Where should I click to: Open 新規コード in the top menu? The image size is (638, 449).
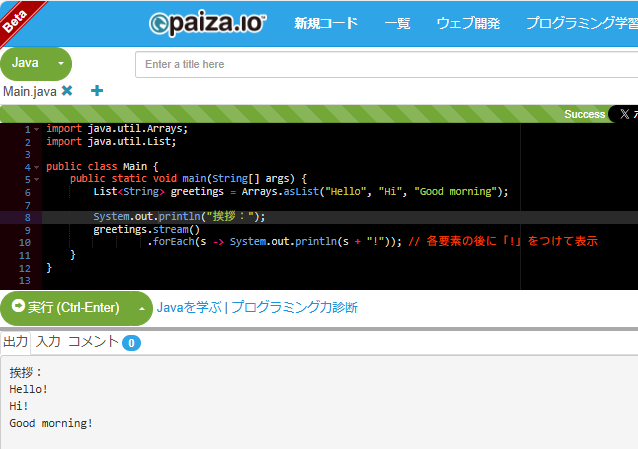(325, 24)
